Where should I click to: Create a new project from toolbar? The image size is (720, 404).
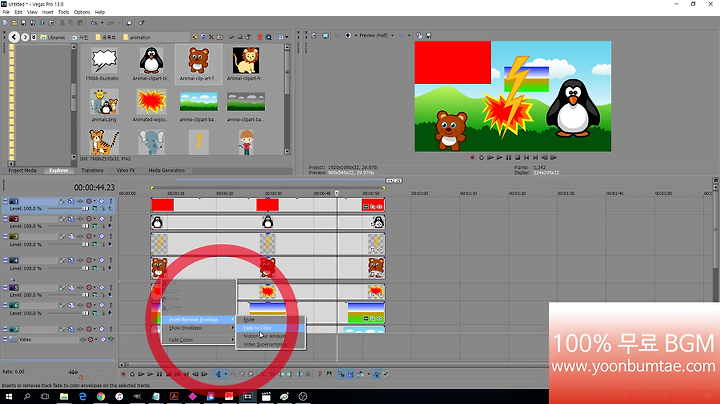[x=5, y=22]
